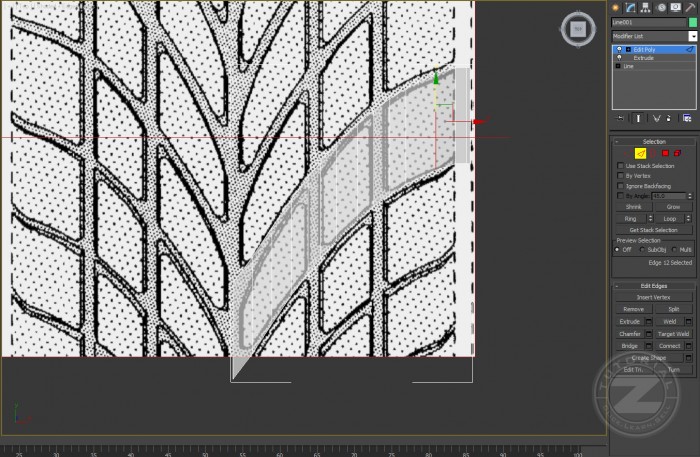Click Split edge button
Viewport: 700px width, 457px height.
point(673,309)
